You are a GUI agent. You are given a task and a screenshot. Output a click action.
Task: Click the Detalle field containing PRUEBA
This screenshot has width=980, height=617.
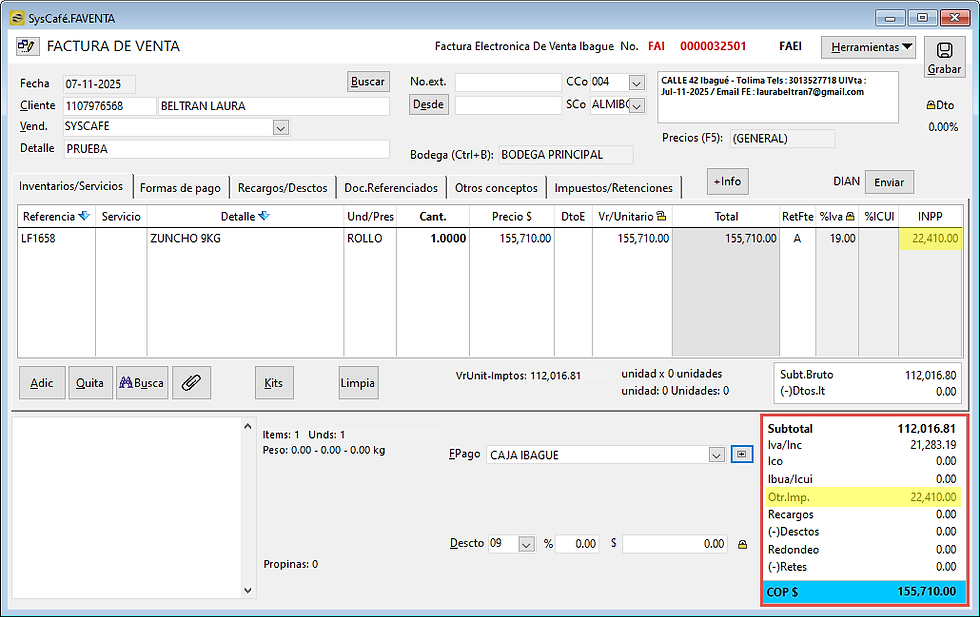[226, 149]
